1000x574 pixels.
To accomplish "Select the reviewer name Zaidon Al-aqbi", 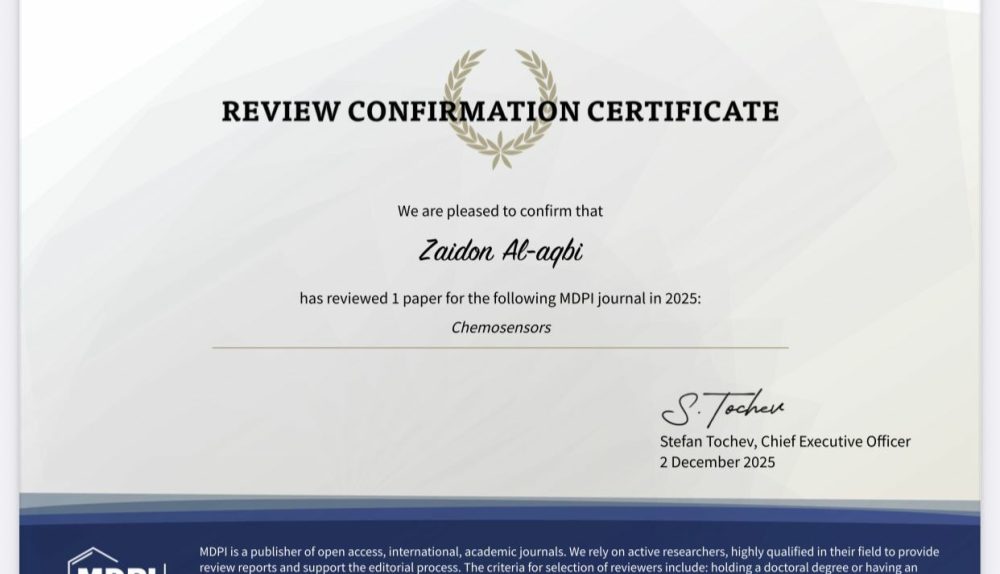I will (x=500, y=251).
